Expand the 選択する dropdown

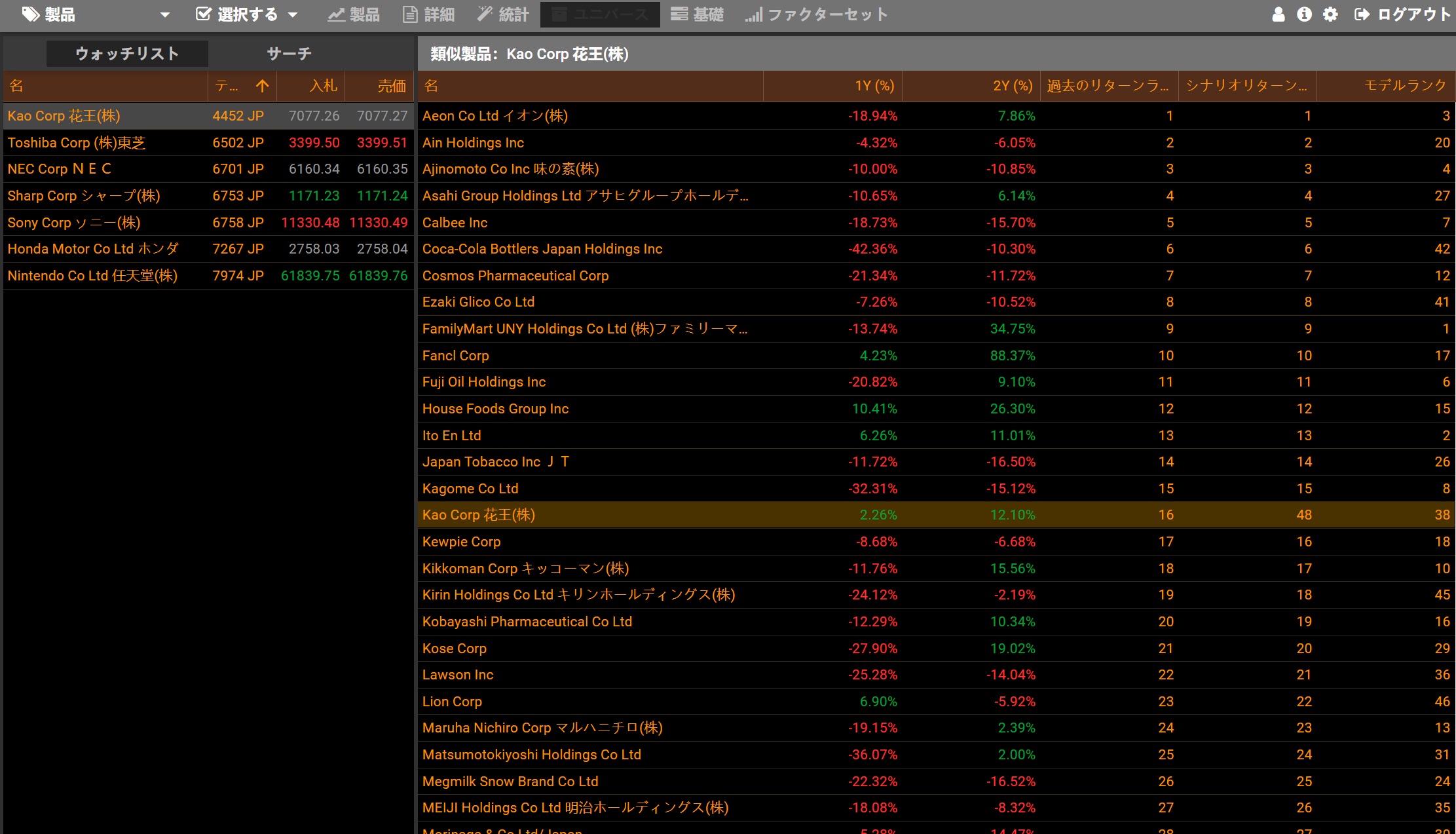point(247,14)
